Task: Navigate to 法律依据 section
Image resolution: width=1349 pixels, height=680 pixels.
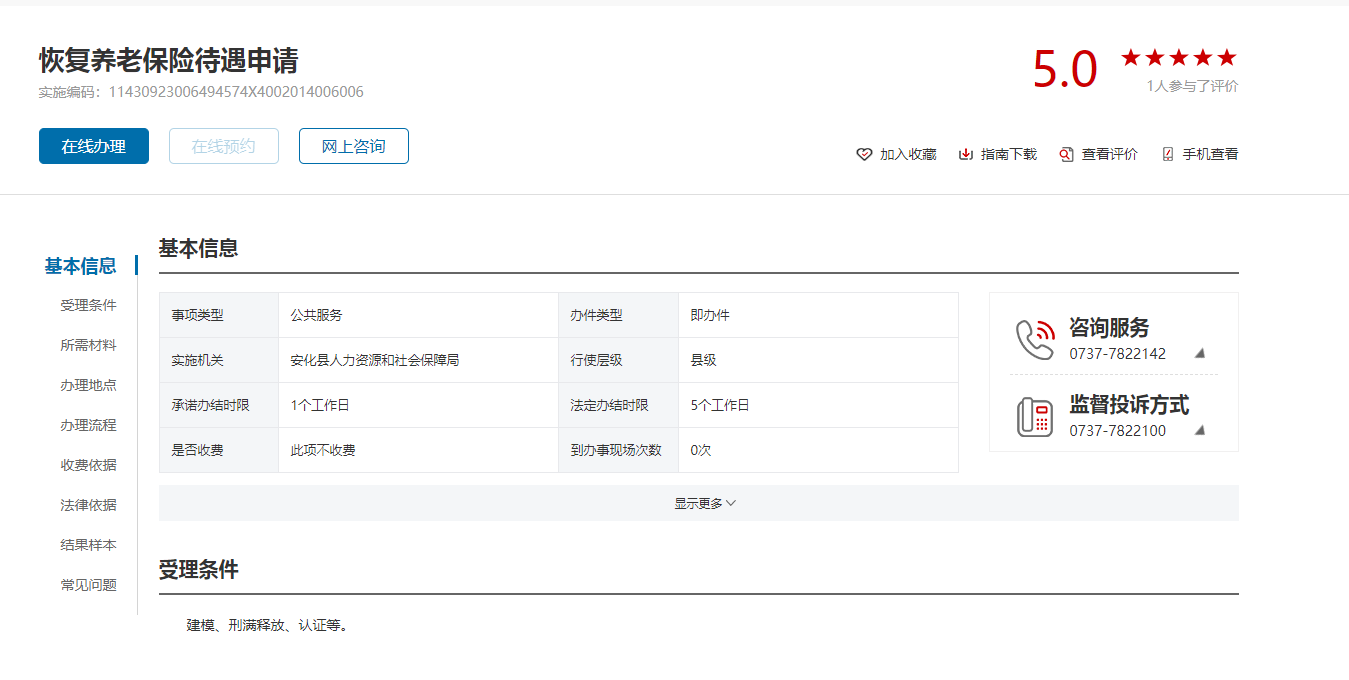Action: pos(88,506)
